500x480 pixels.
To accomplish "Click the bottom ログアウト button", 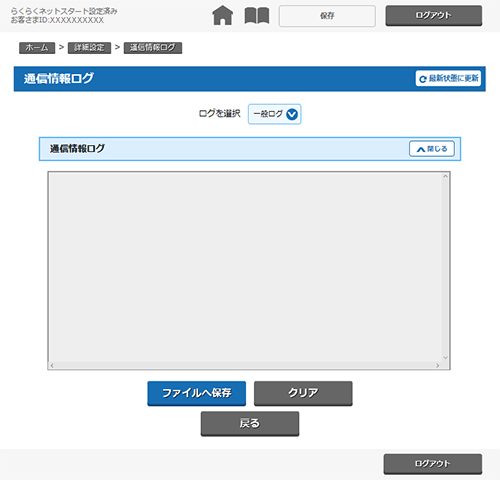I will tap(433, 464).
